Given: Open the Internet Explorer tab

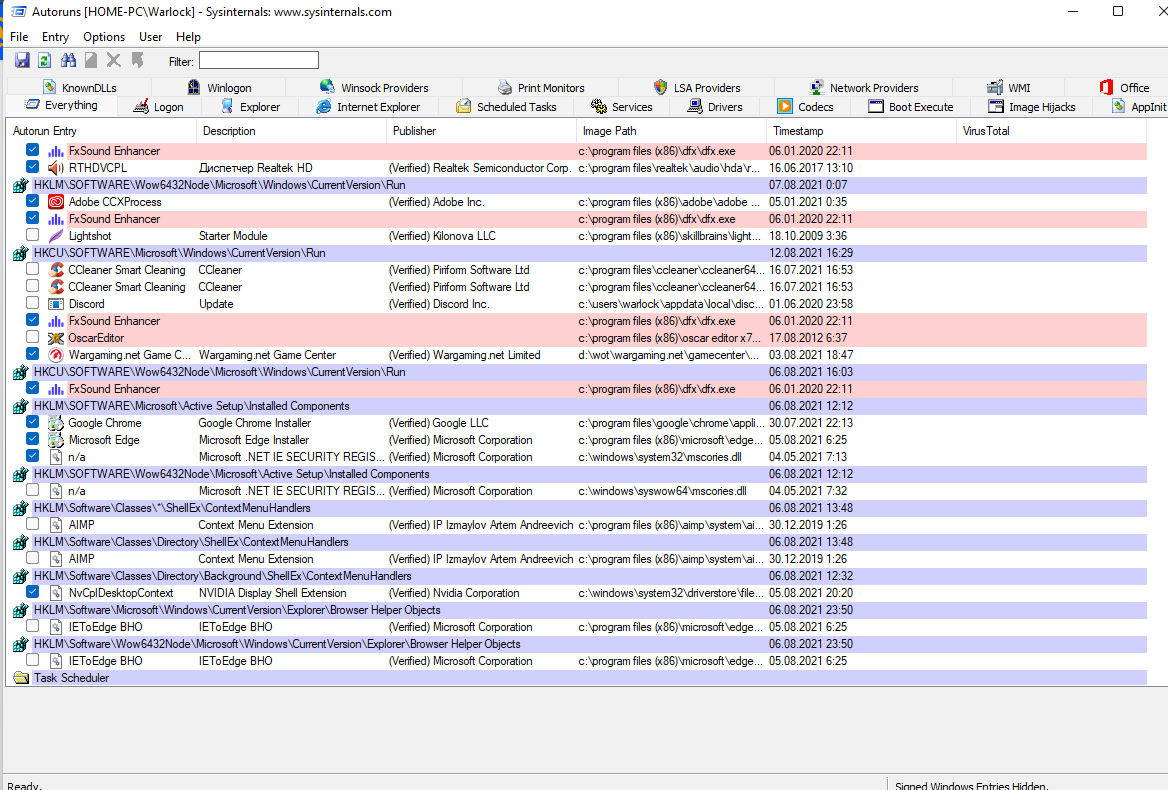Looking at the screenshot, I should tap(368, 107).
